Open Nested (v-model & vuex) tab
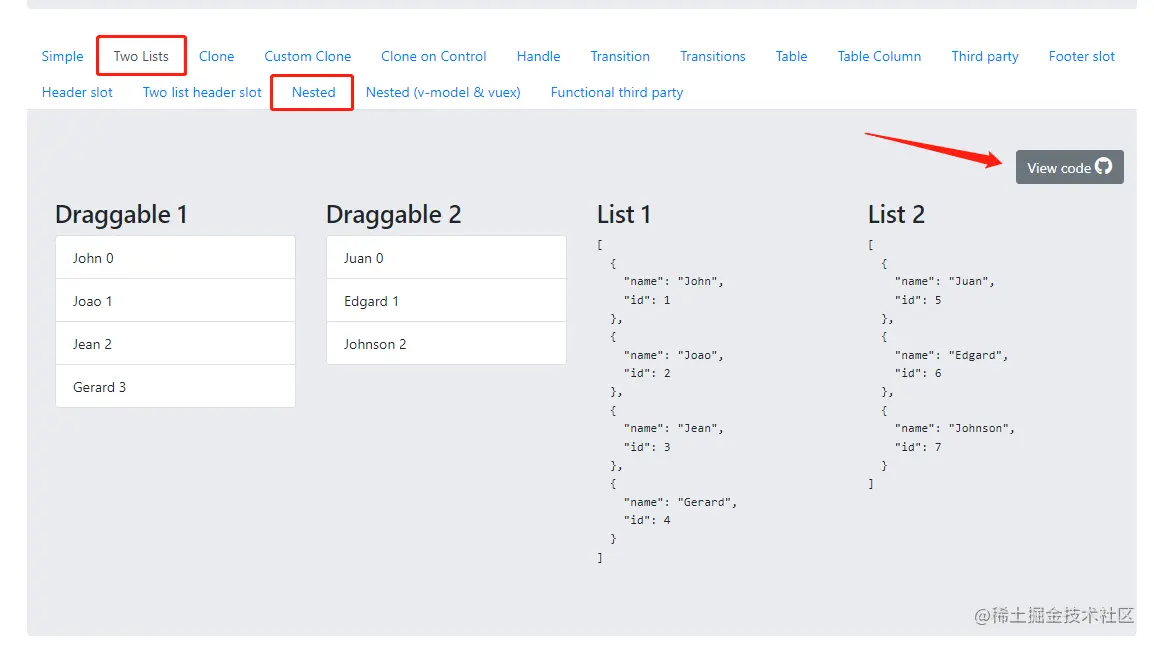Screen dimensions: 1154x645 click(443, 92)
